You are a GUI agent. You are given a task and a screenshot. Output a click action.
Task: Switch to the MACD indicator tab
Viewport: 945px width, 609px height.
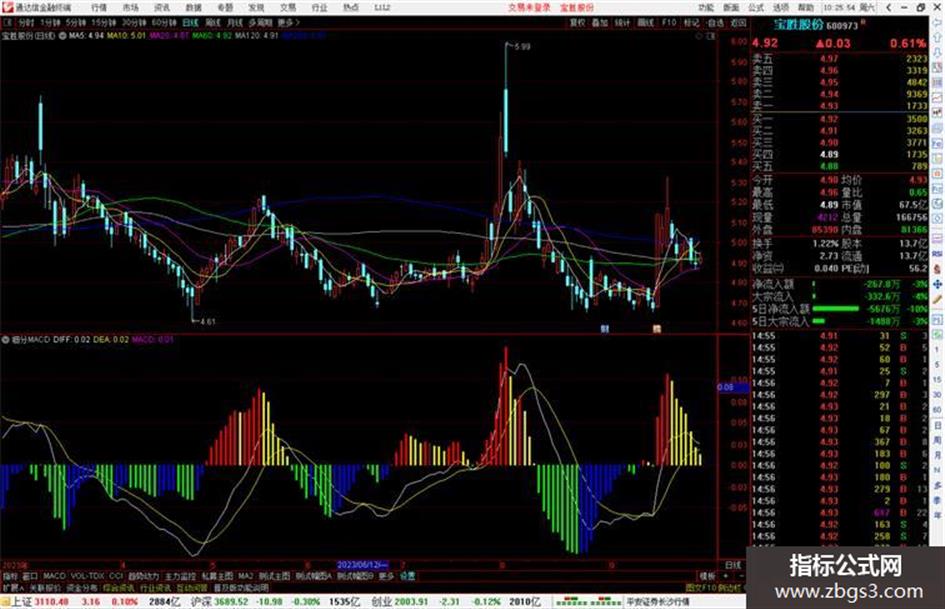tap(54, 576)
